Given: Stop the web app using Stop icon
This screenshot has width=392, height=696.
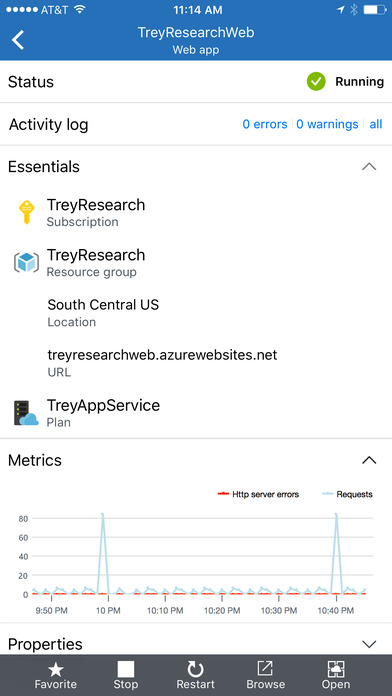Looking at the screenshot, I should coord(126,670).
